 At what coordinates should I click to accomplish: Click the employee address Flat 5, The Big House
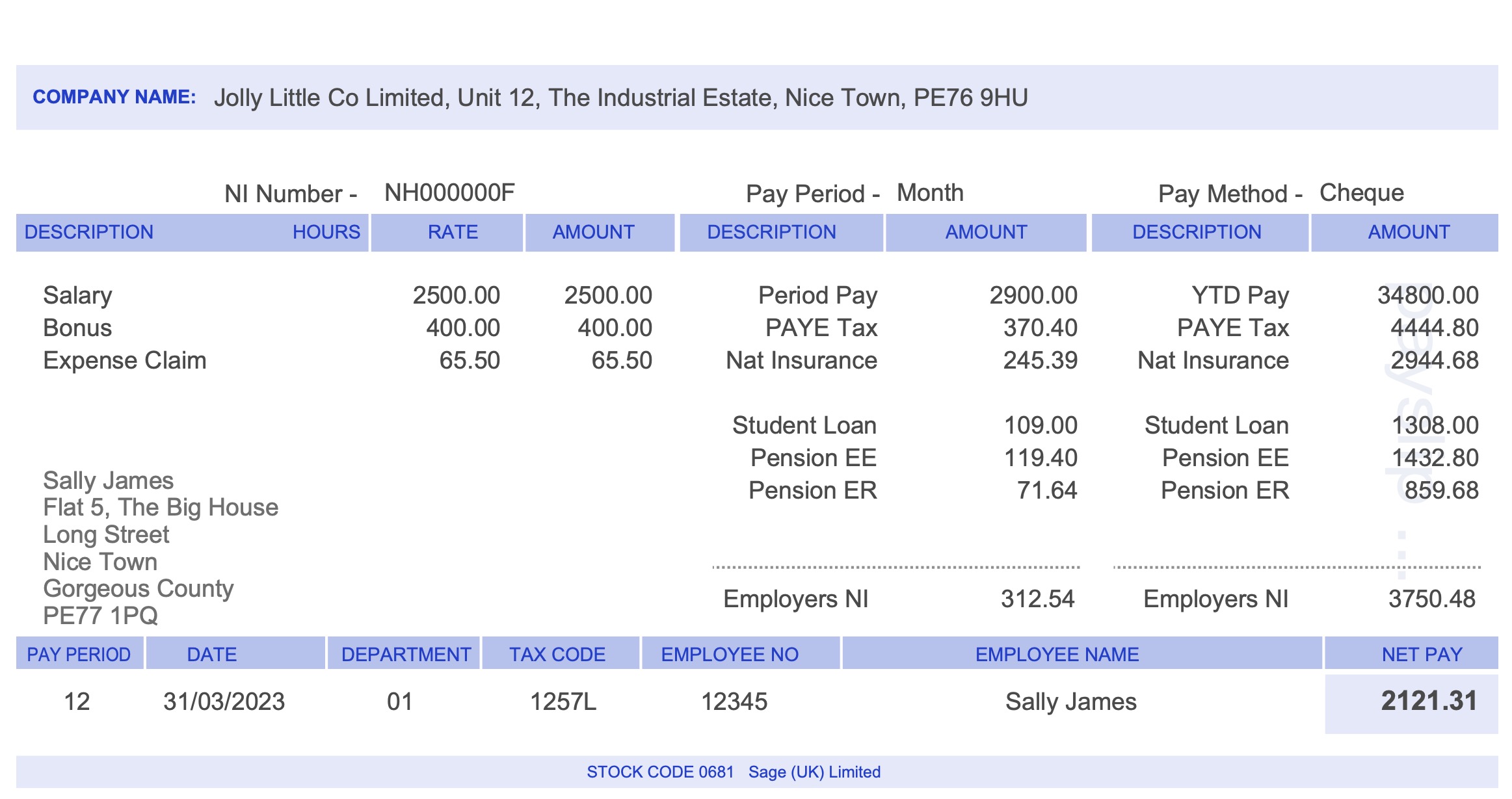click(160, 507)
